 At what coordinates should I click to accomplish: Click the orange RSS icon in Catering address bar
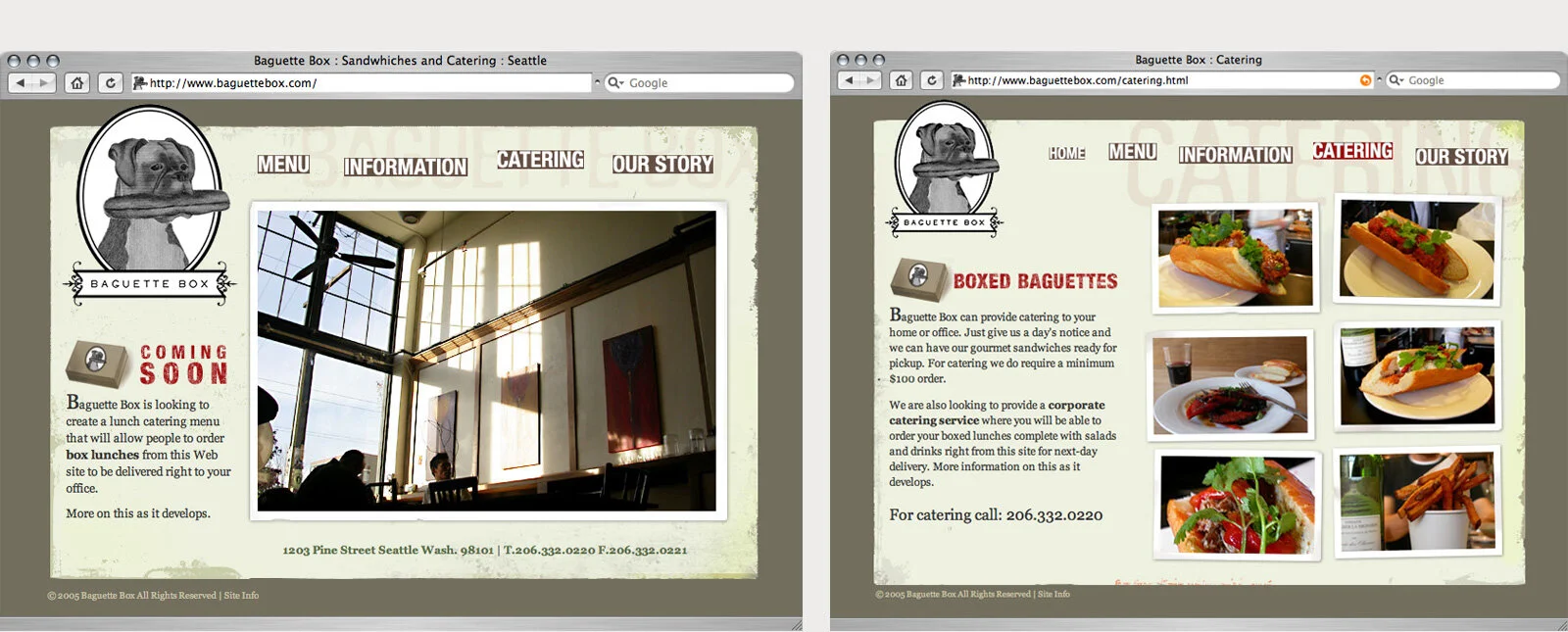[x=1365, y=80]
